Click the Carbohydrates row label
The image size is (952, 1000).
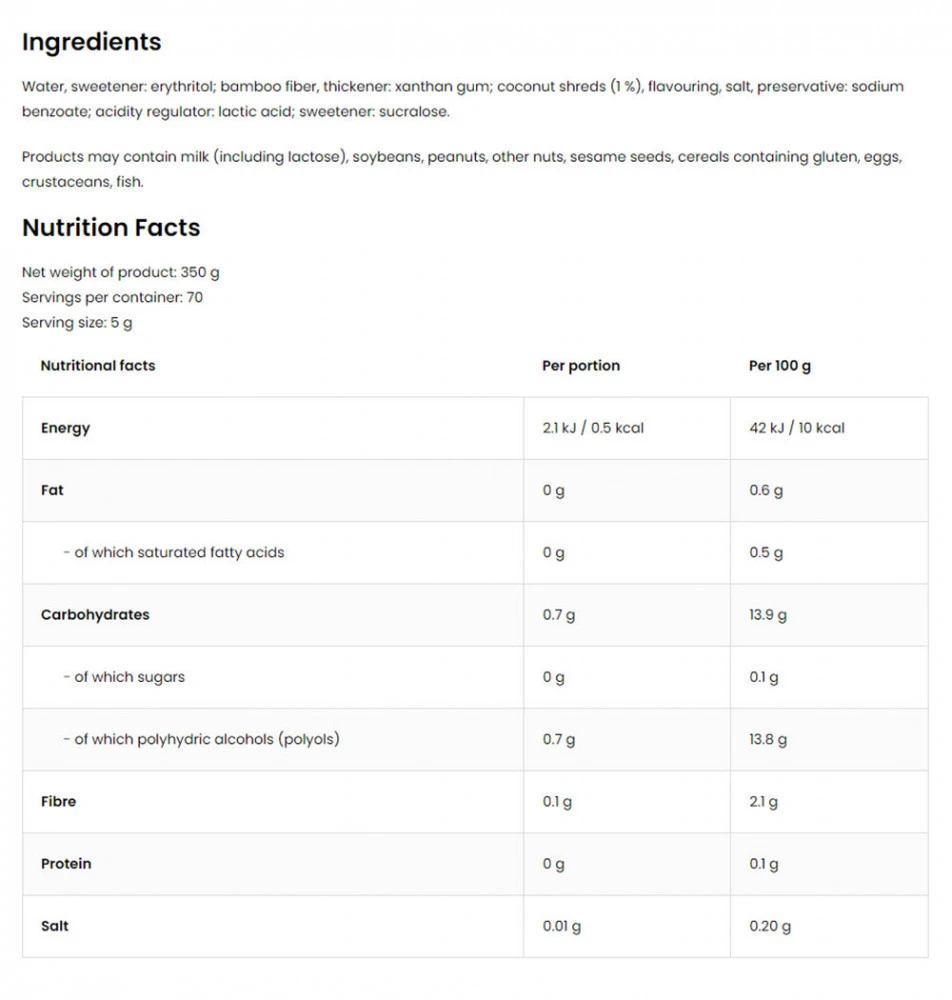coord(95,615)
